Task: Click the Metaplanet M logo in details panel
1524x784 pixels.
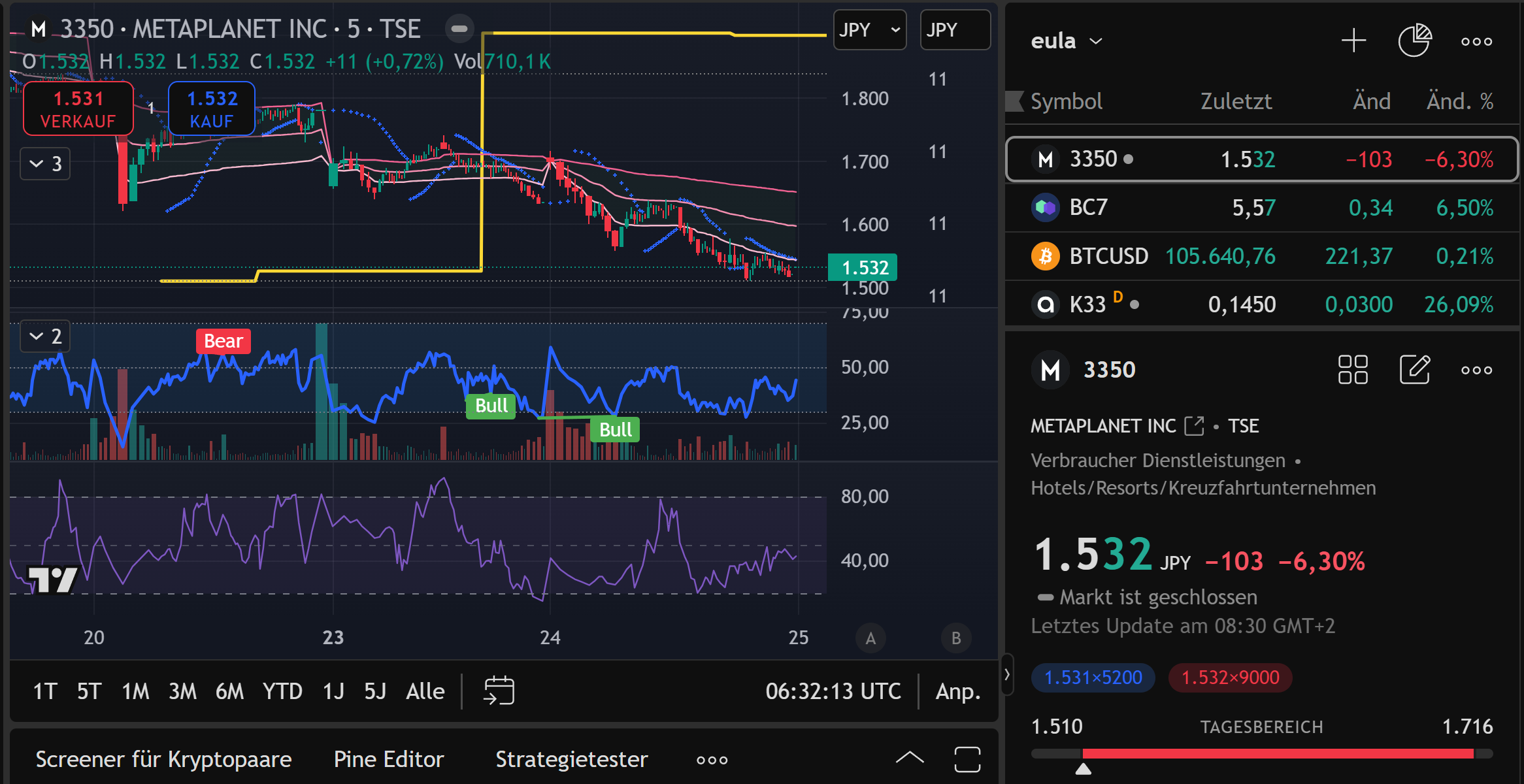Action: pos(1050,370)
